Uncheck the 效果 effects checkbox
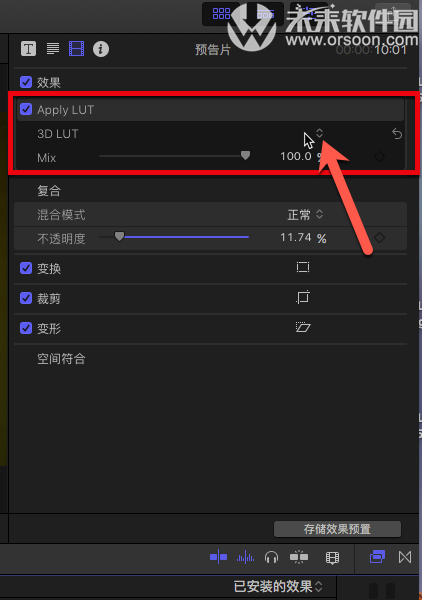This screenshot has width=422, height=600. [x=26, y=82]
